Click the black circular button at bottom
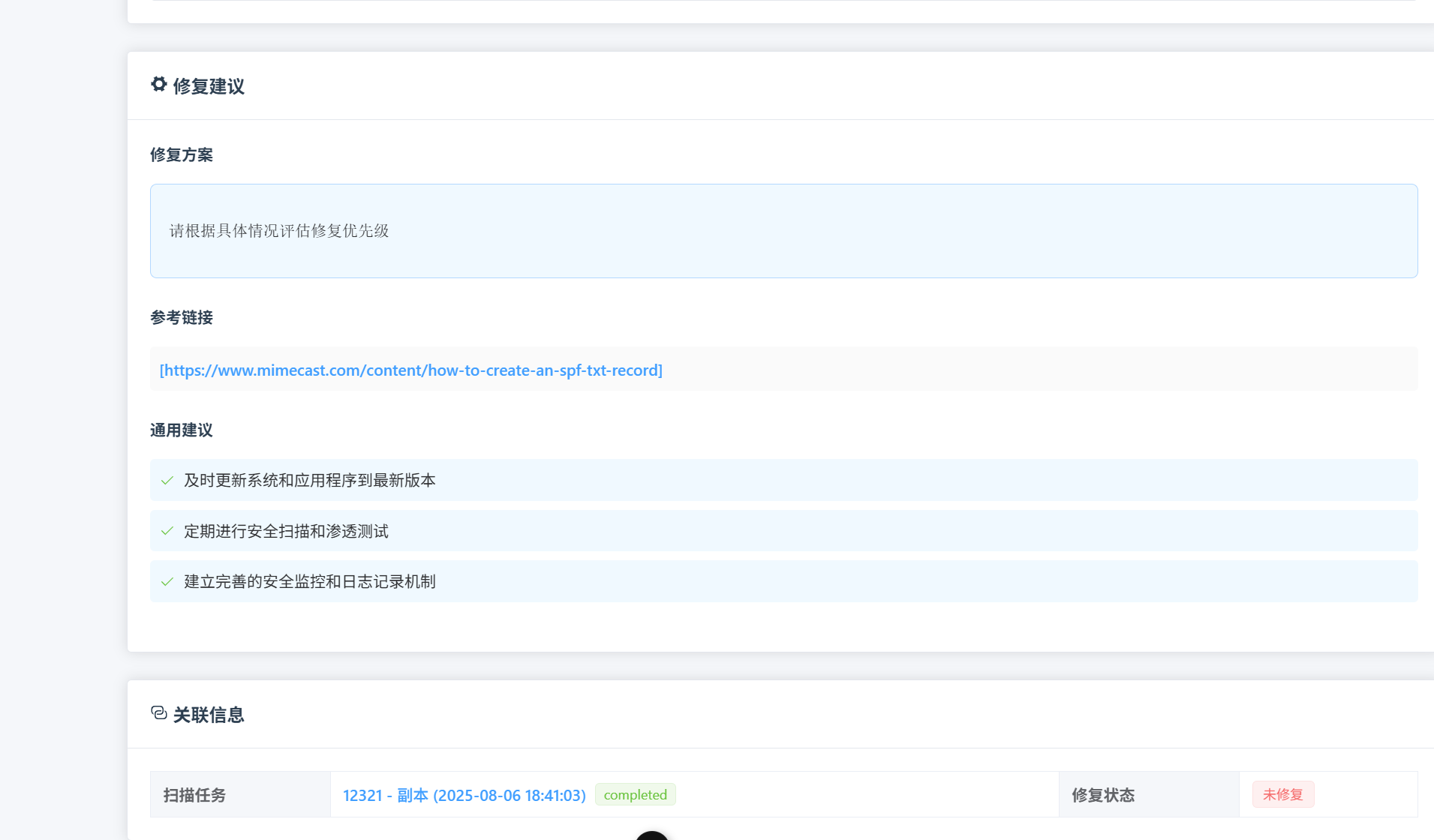Screen dimensions: 1434x840 coord(651,835)
